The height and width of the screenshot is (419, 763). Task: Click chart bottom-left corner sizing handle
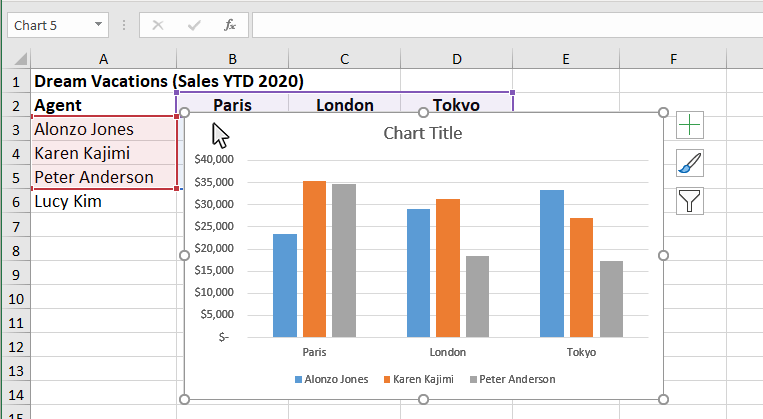click(x=184, y=399)
